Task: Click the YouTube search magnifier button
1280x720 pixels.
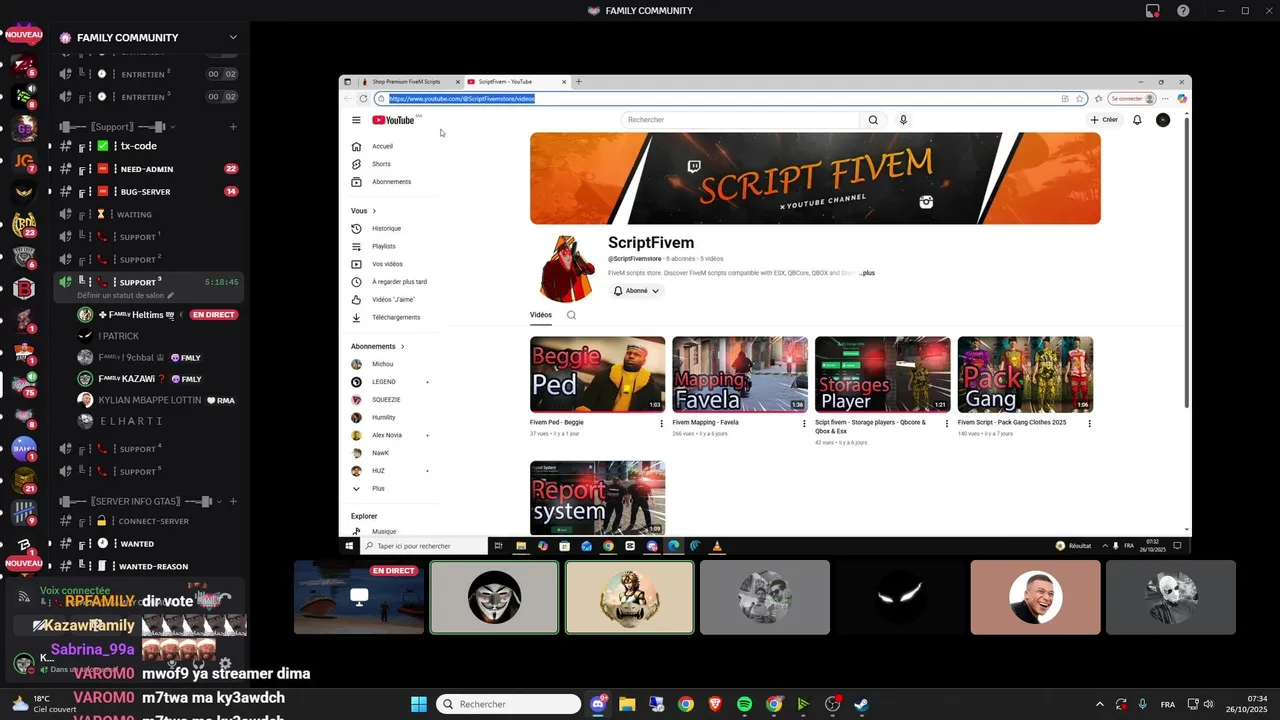Action: [x=873, y=120]
